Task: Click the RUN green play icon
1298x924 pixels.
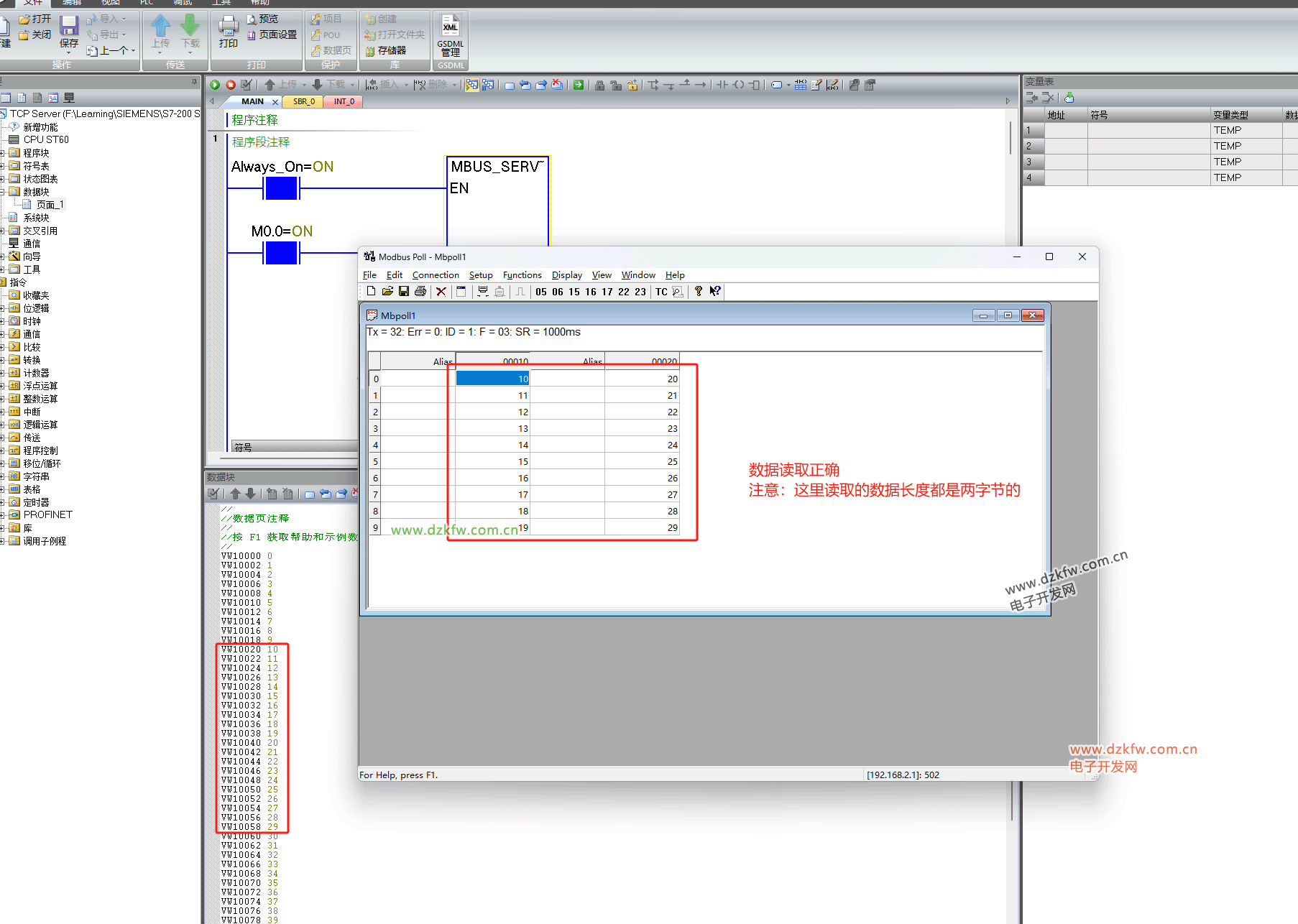Action: click(214, 85)
